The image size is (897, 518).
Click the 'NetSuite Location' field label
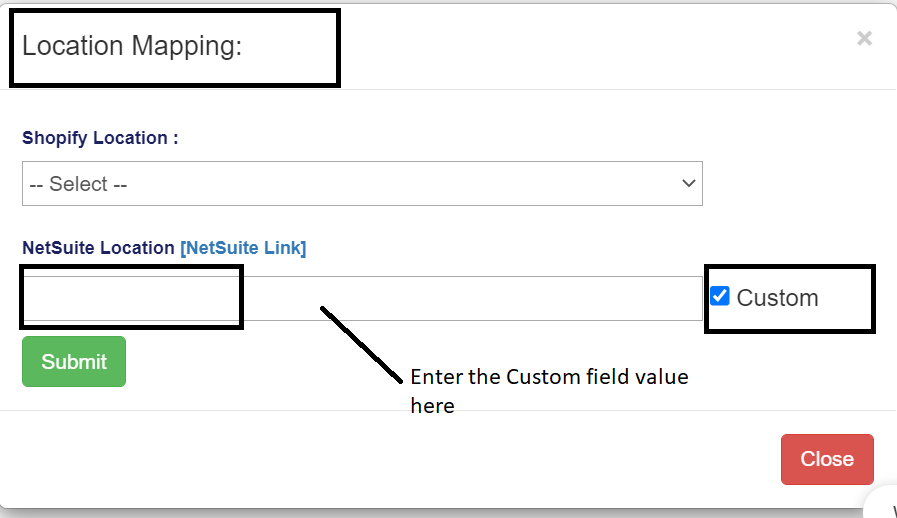click(98, 248)
